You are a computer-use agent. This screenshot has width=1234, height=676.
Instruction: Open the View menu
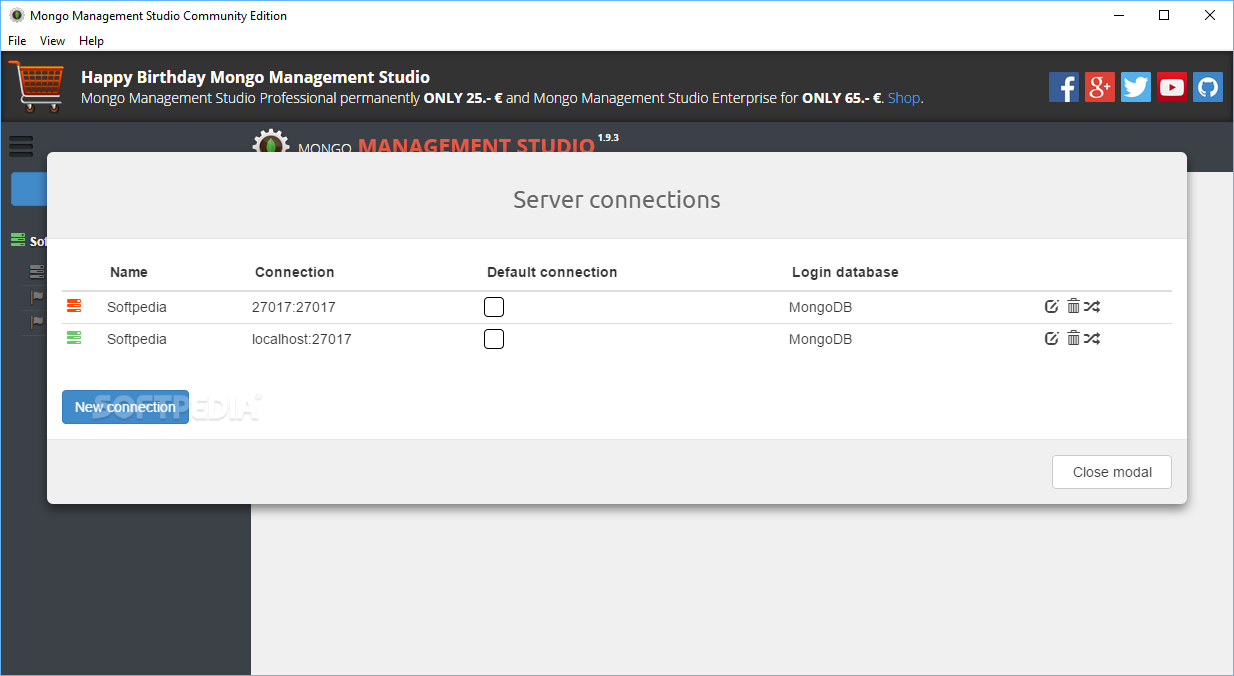52,41
